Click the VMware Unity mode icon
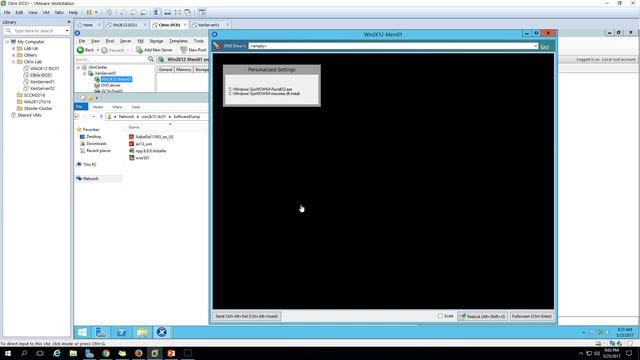640x360 pixels. coord(188,12)
